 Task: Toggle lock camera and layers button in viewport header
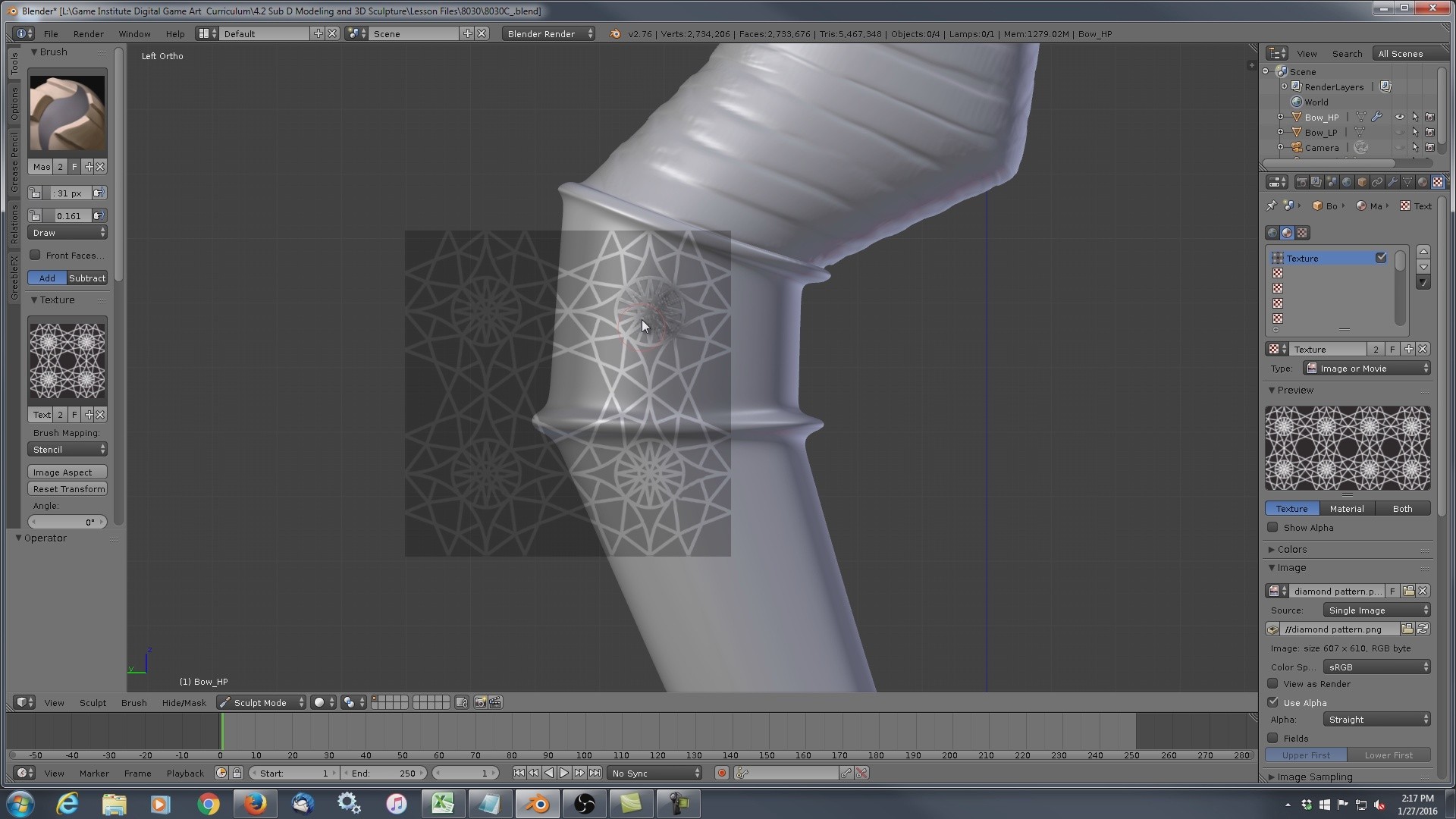point(462,703)
